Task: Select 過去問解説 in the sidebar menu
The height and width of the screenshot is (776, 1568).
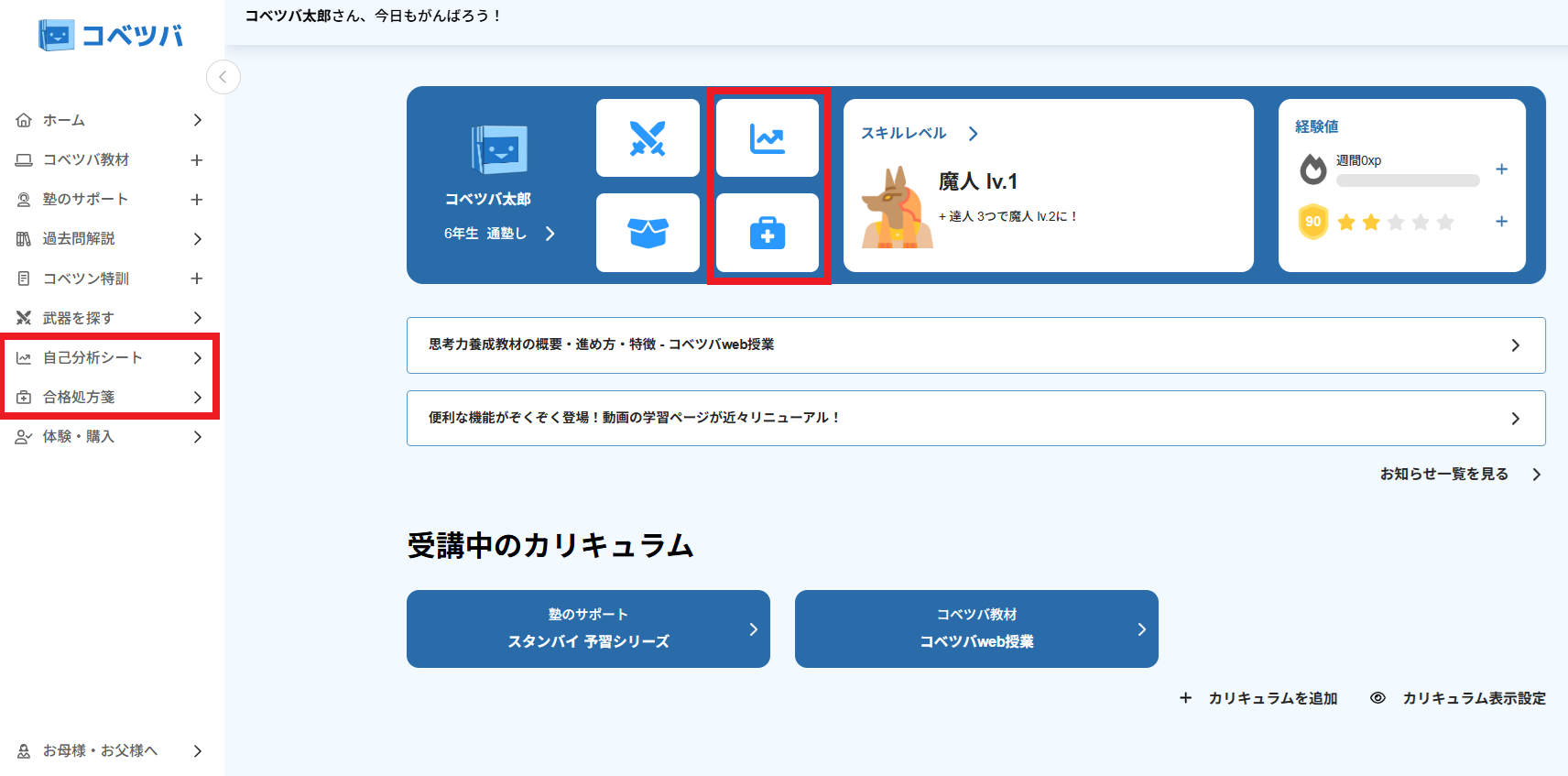Action: coord(110,238)
